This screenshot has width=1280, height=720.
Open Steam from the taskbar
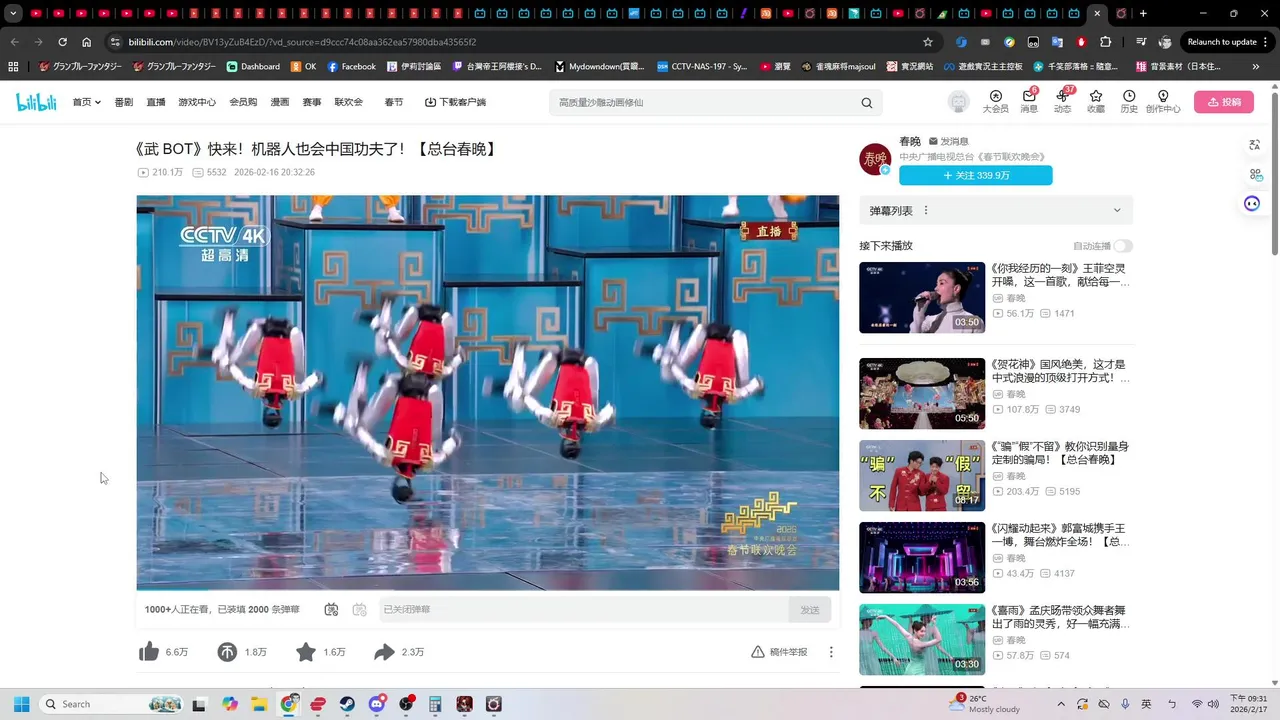(x=347, y=704)
